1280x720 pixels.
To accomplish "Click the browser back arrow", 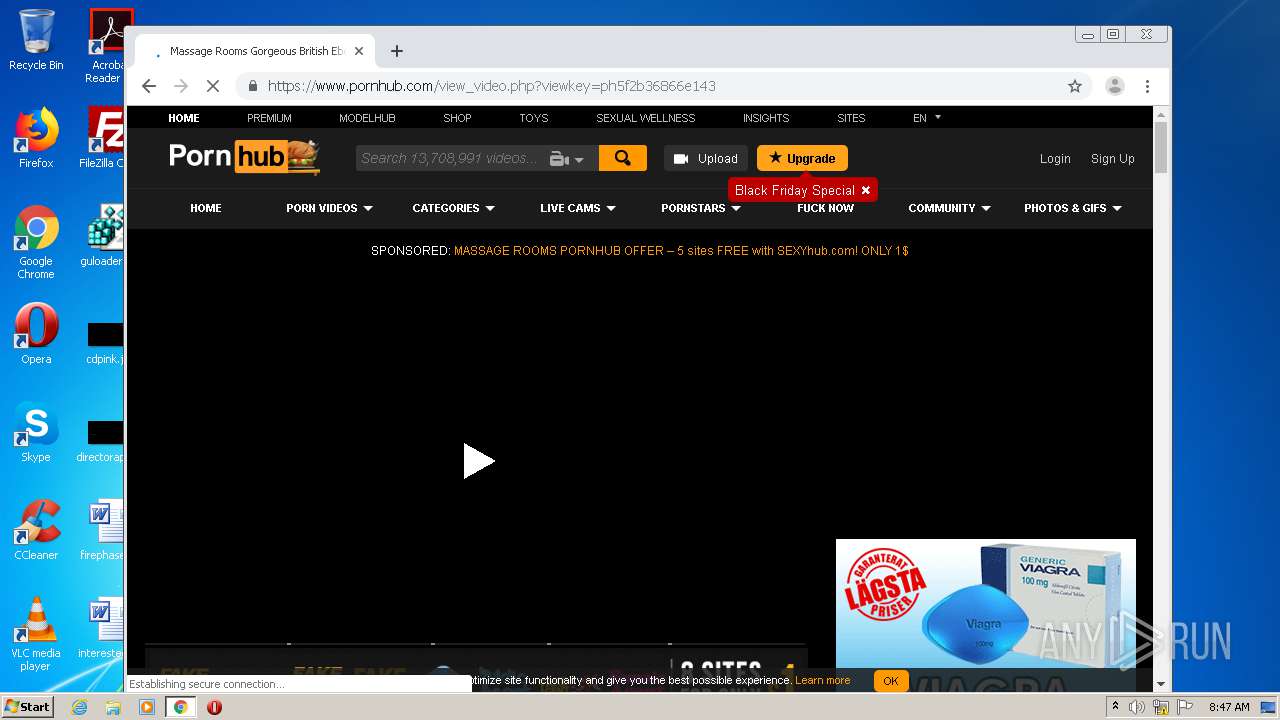I will 149,86.
